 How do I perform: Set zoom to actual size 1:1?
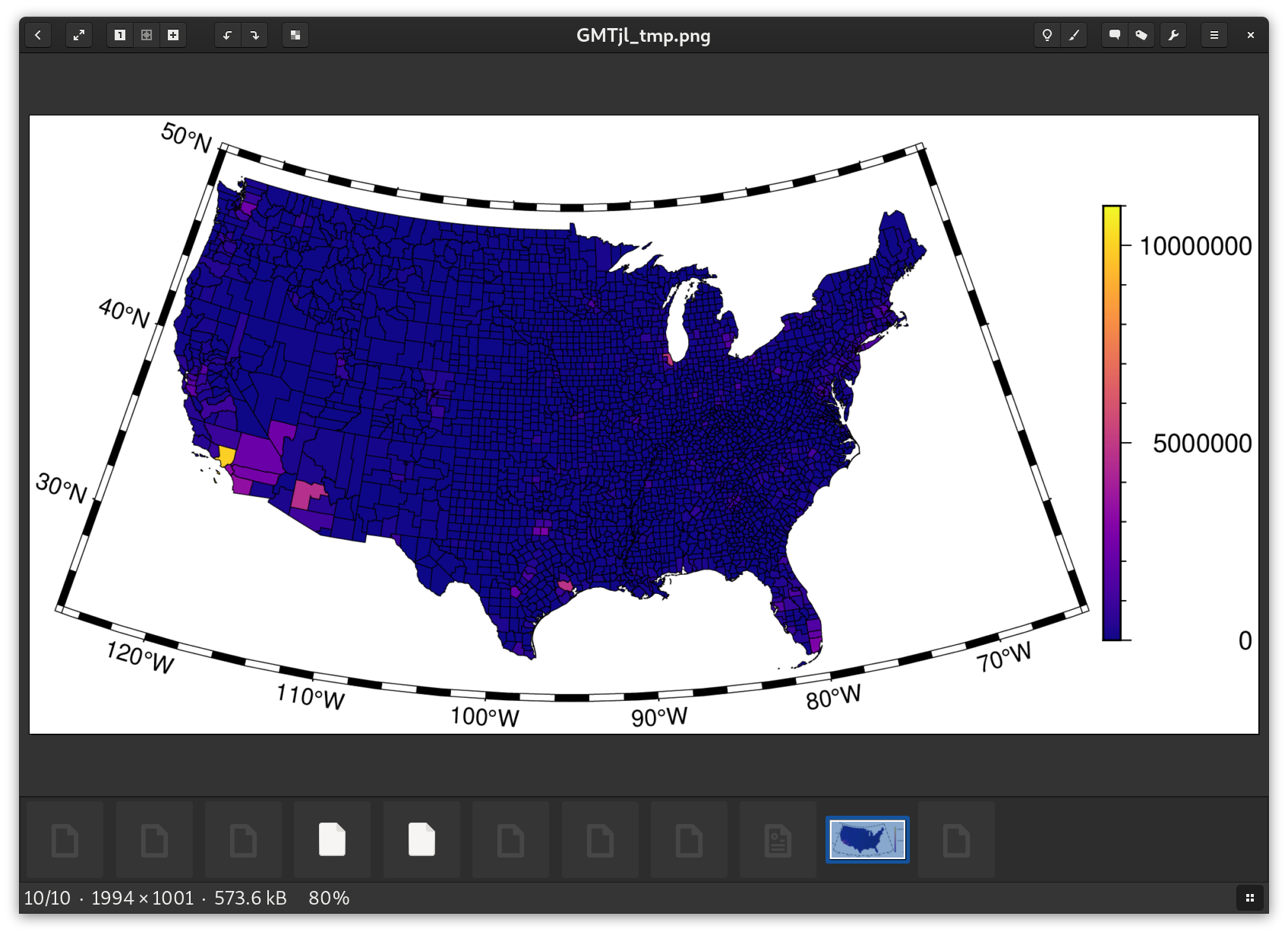coord(120,35)
